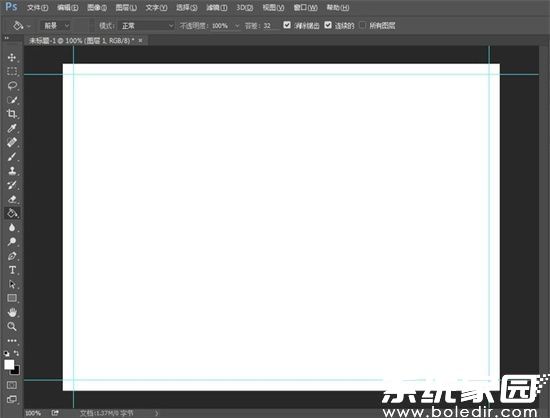Toggle the Anti-alias checkbox

pos(287,25)
